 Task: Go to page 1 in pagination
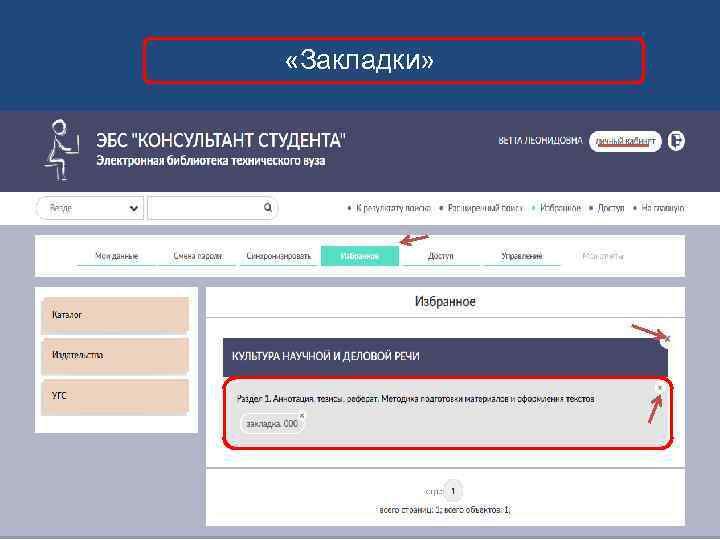pyautogui.click(x=453, y=491)
